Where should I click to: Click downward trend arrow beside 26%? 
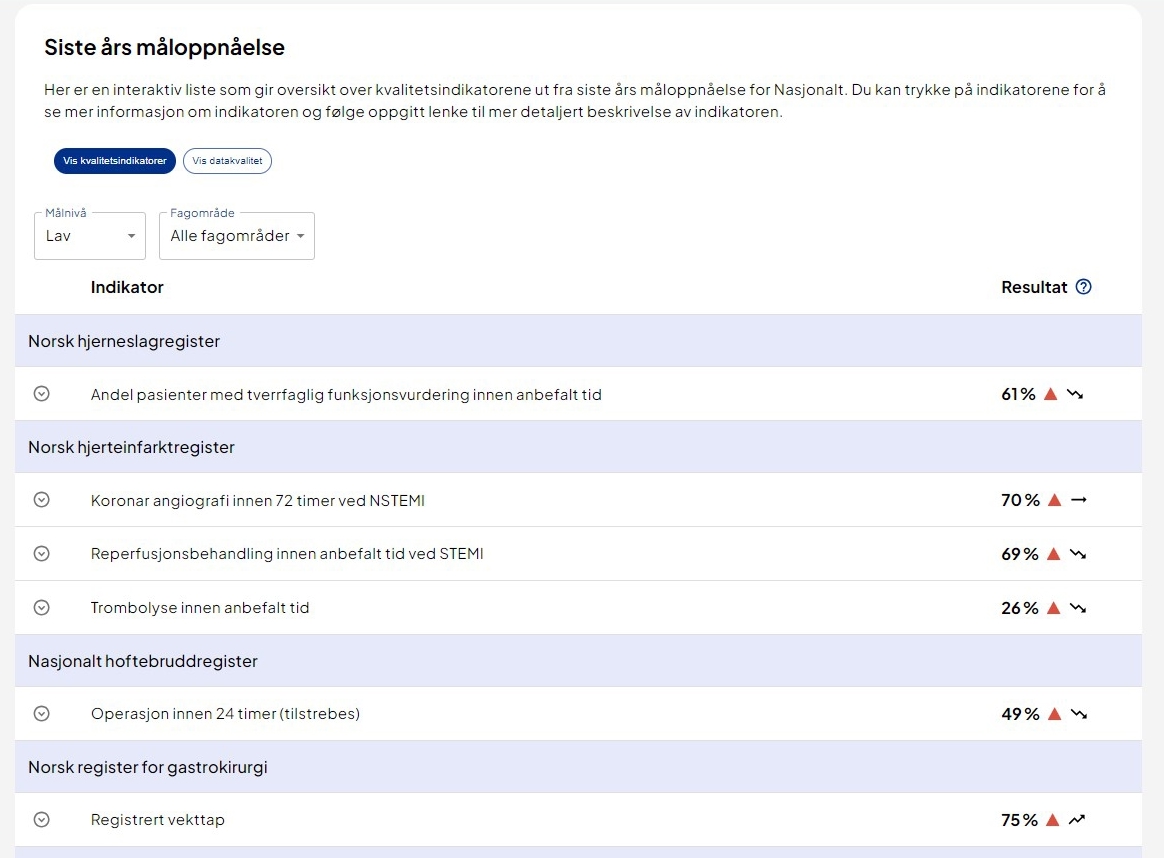[1076, 608]
